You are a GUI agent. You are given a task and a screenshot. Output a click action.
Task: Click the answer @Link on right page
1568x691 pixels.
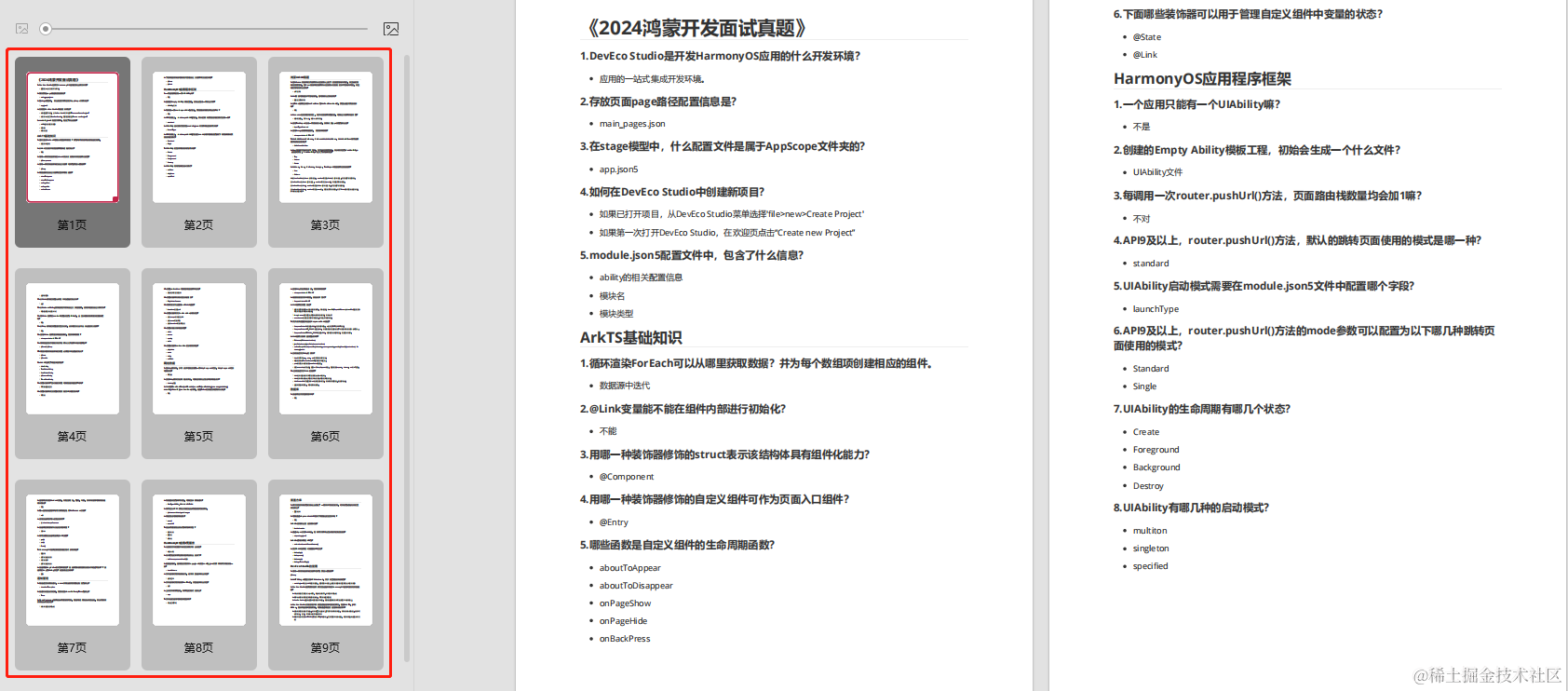coord(1145,55)
